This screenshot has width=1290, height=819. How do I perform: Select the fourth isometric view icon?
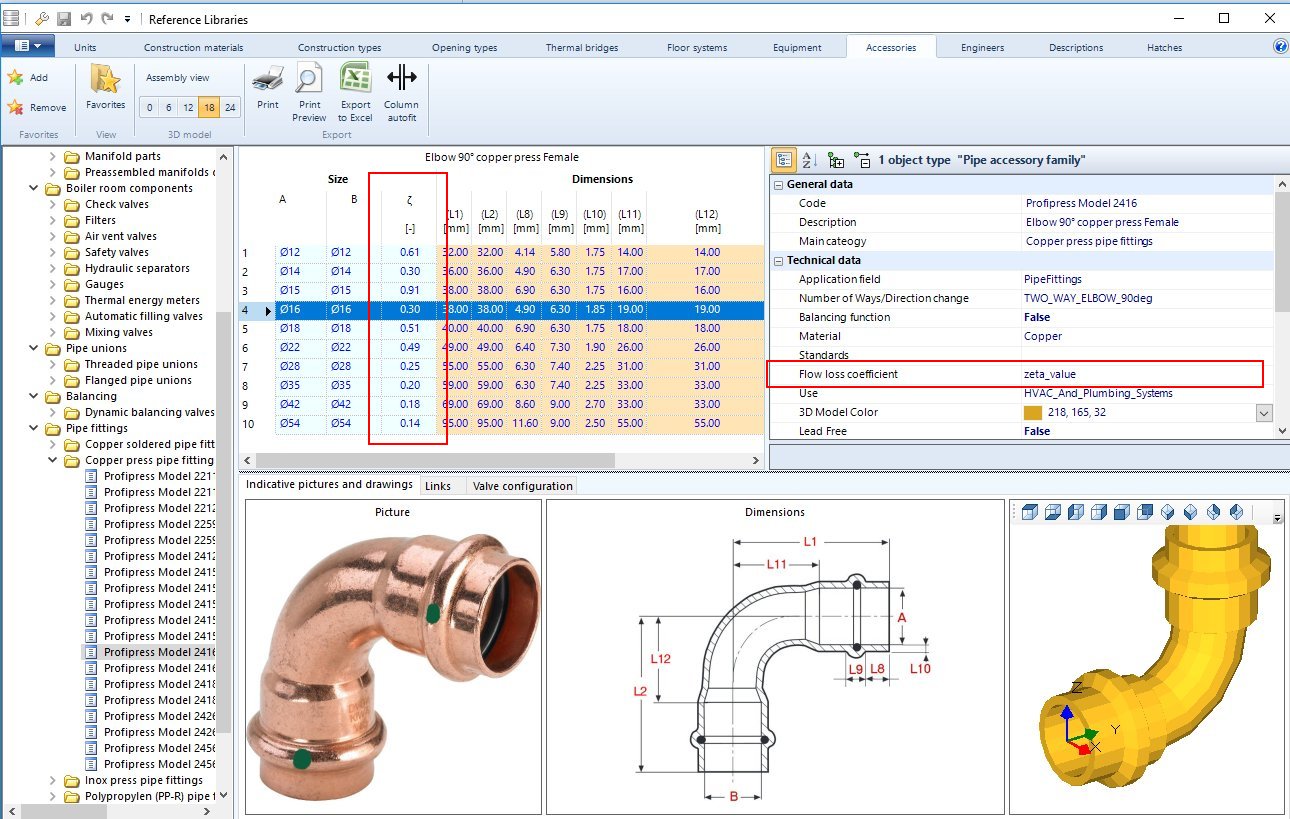pyautogui.click(x=1237, y=512)
